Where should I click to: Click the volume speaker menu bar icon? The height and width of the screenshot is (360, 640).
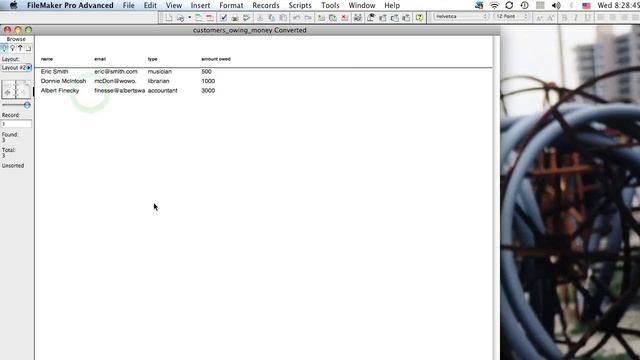(556, 5)
